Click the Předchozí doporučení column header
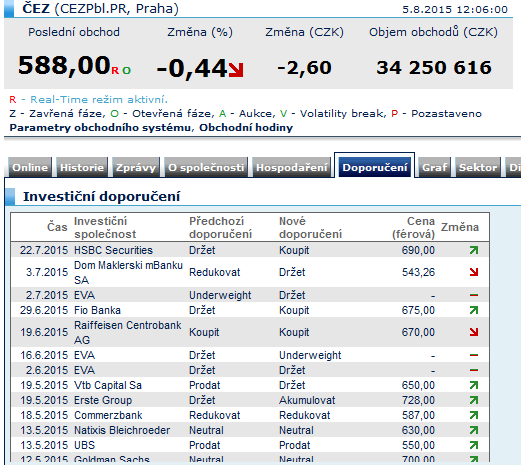This screenshot has height=465, width=521. (x=220, y=227)
